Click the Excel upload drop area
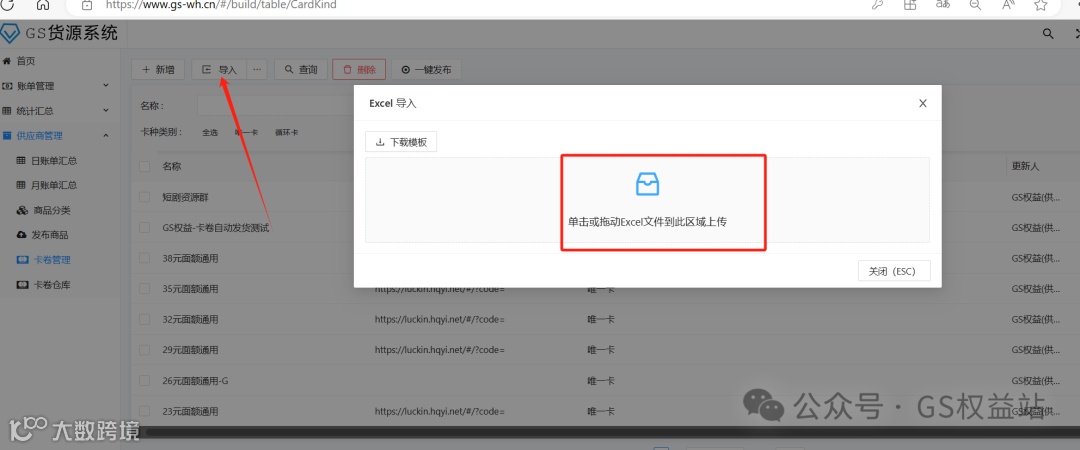The height and width of the screenshot is (450, 1080). (647, 200)
